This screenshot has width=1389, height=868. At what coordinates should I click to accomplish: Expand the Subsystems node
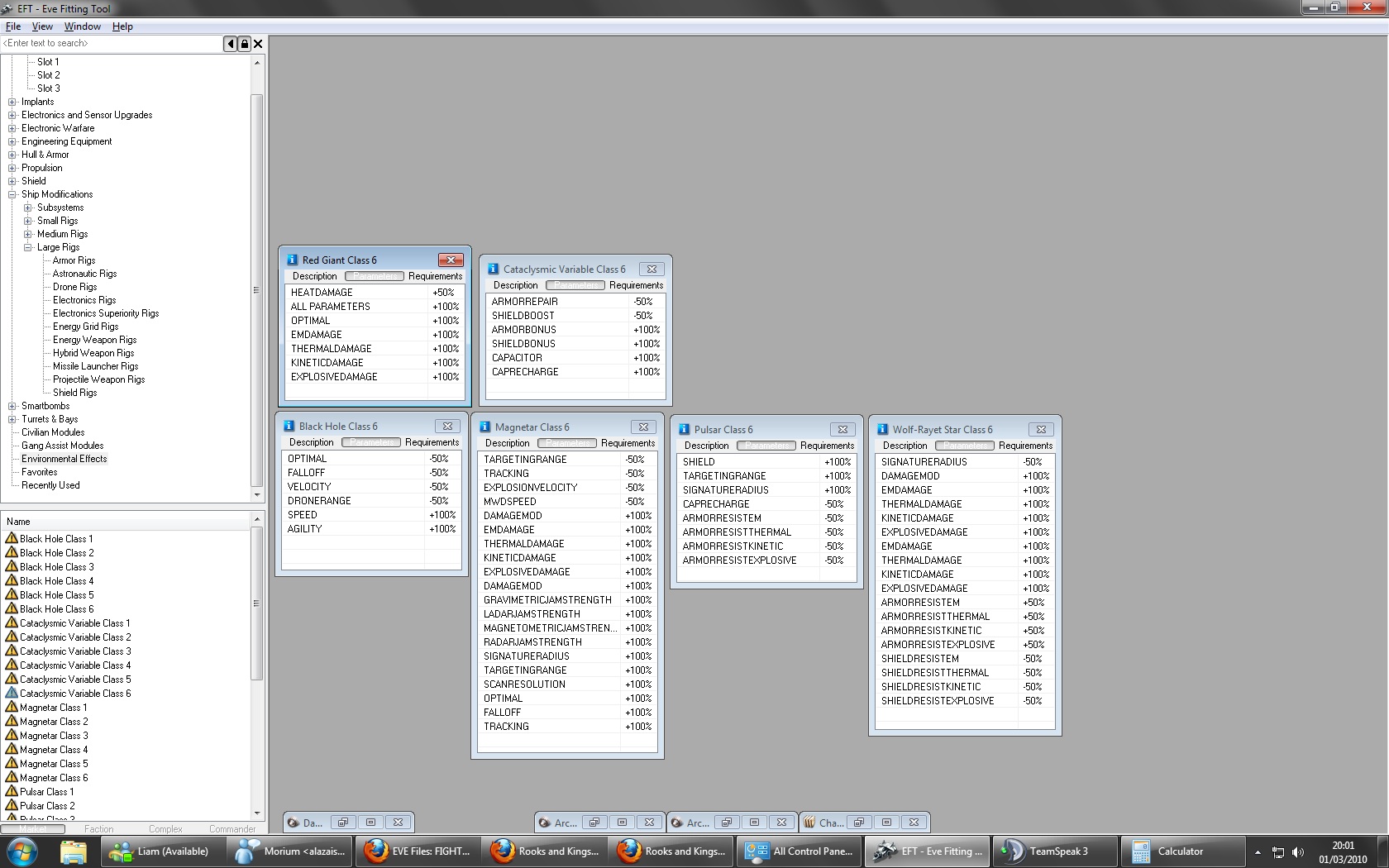pyautogui.click(x=28, y=207)
